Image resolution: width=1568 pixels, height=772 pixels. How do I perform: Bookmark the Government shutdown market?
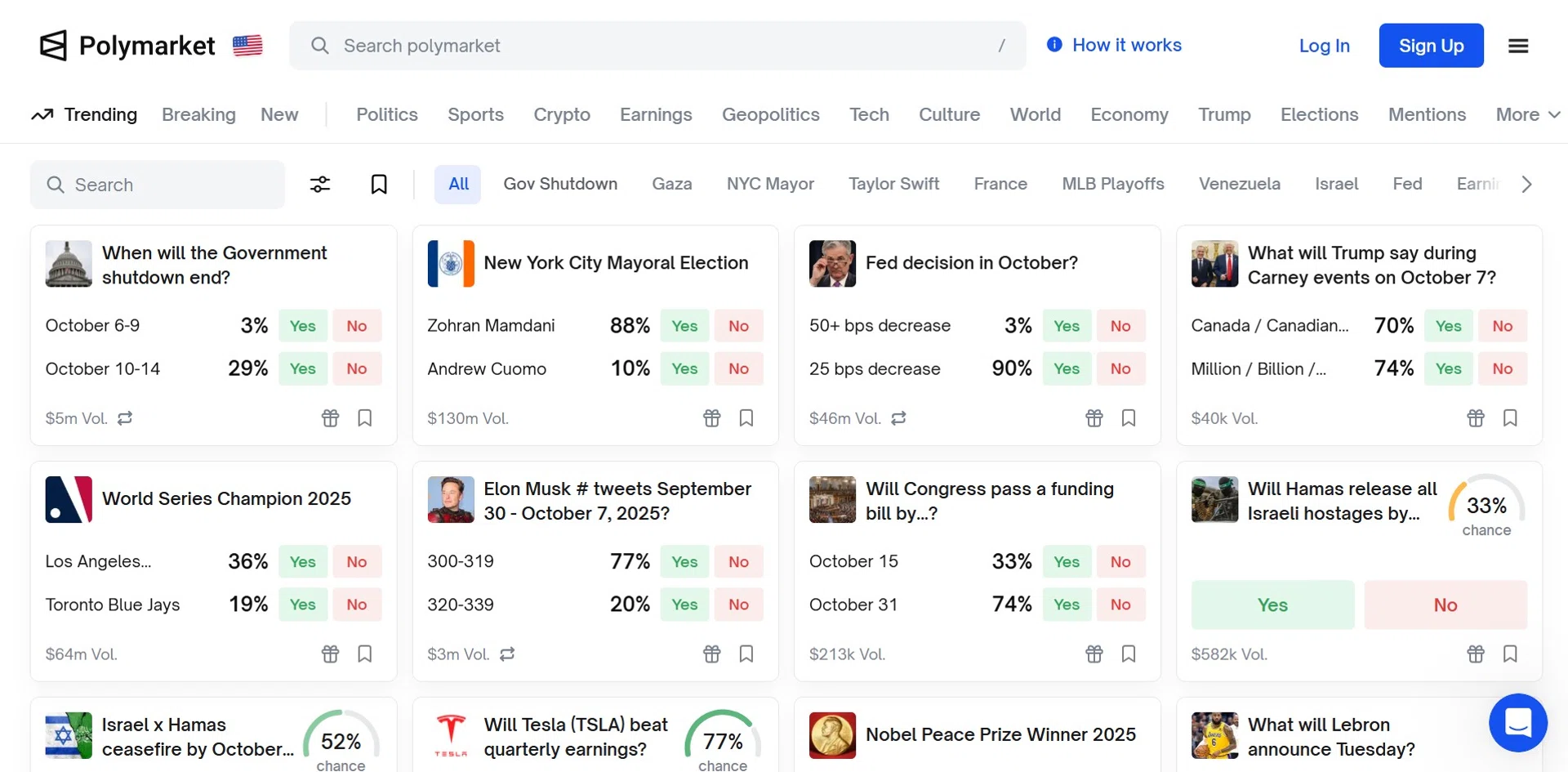pyautogui.click(x=365, y=418)
